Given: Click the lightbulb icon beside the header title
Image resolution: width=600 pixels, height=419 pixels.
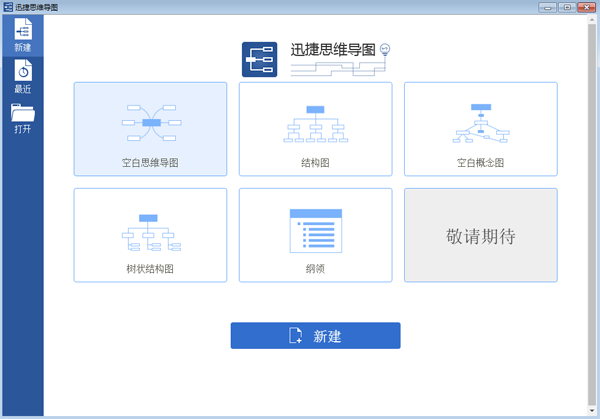Looking at the screenshot, I should pyautogui.click(x=386, y=49).
